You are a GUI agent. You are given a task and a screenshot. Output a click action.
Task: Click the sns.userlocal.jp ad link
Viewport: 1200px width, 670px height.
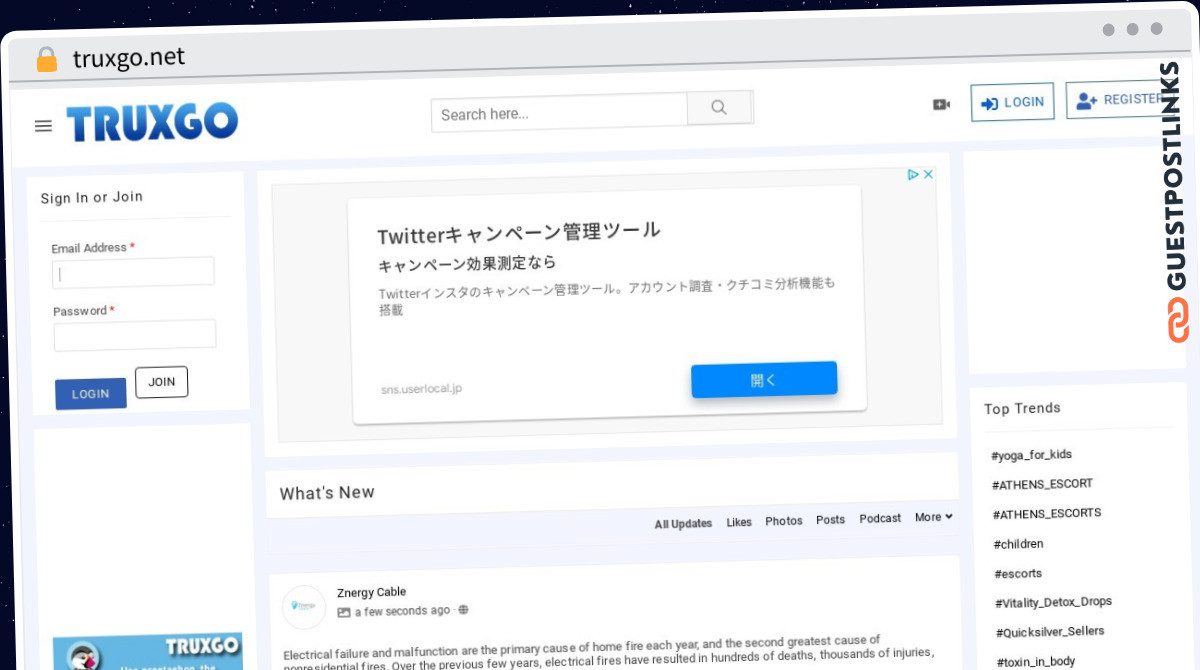(421, 389)
